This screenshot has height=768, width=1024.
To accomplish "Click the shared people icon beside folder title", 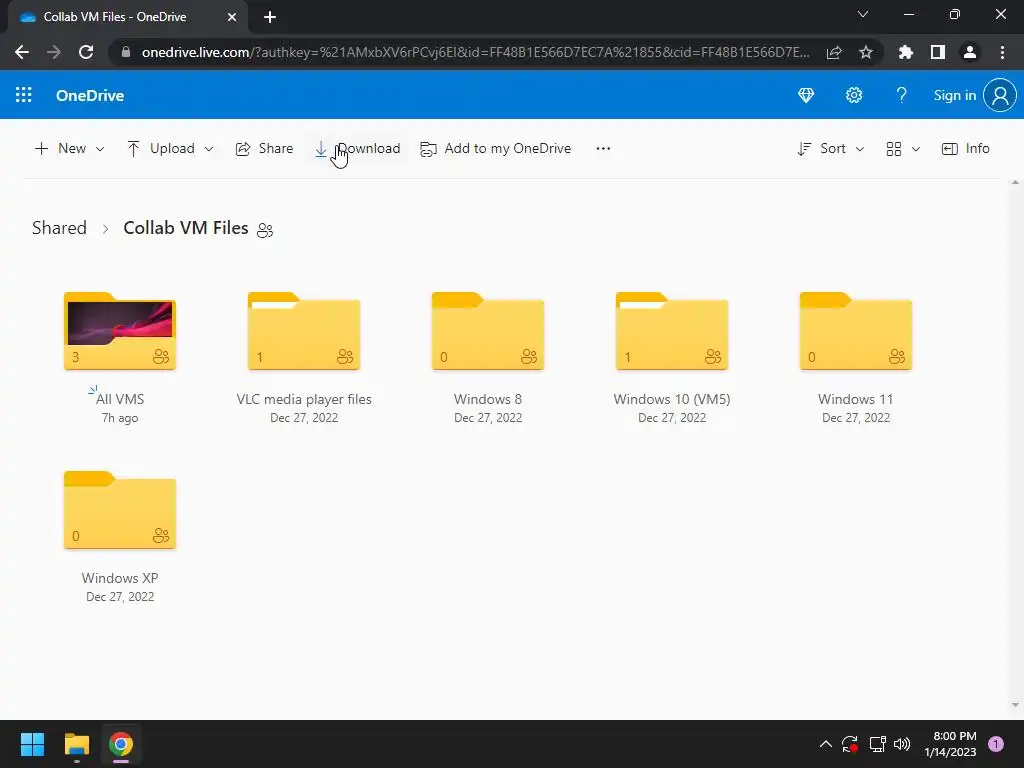I will tap(264, 230).
